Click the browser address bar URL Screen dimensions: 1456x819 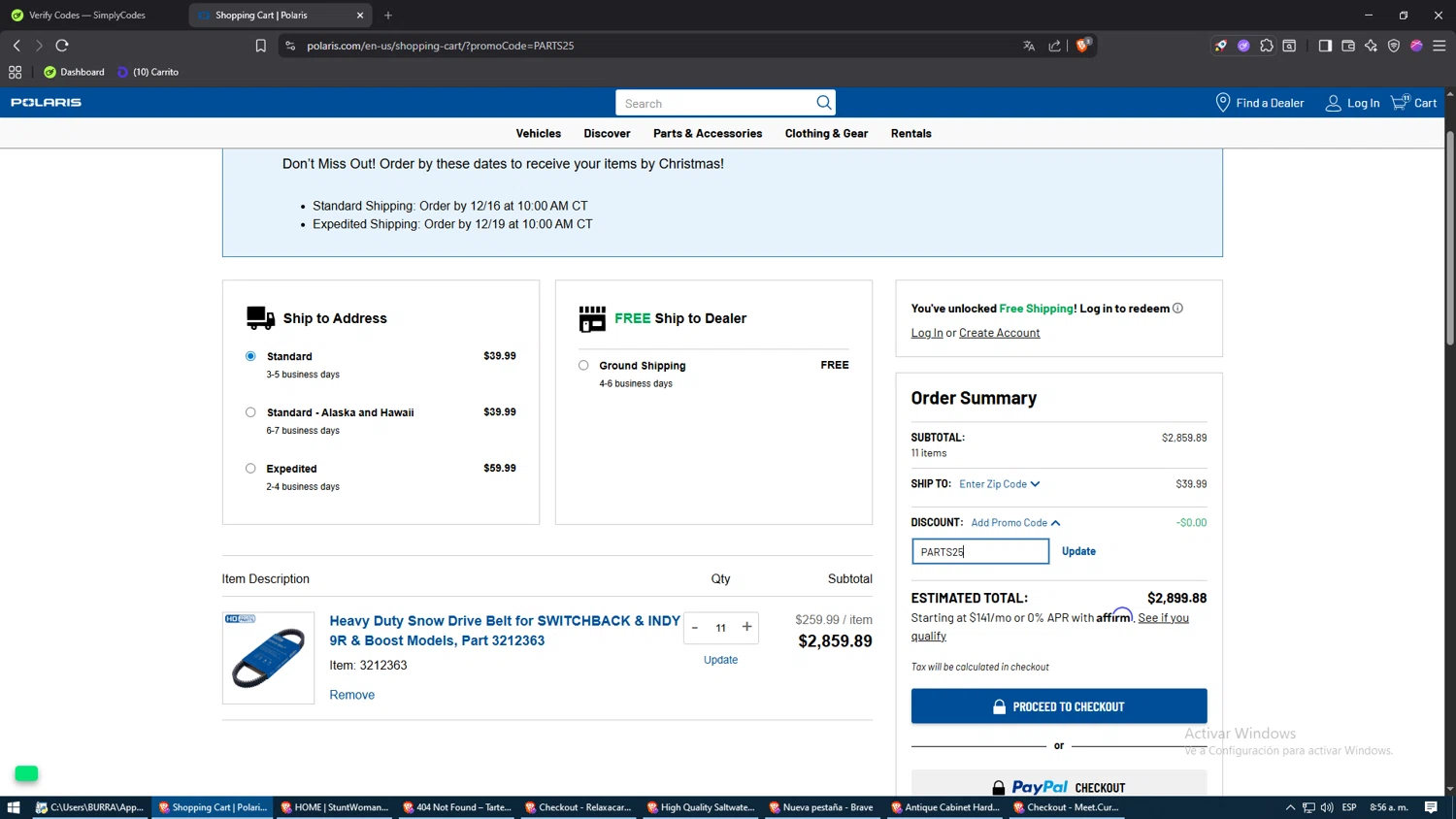point(441,46)
